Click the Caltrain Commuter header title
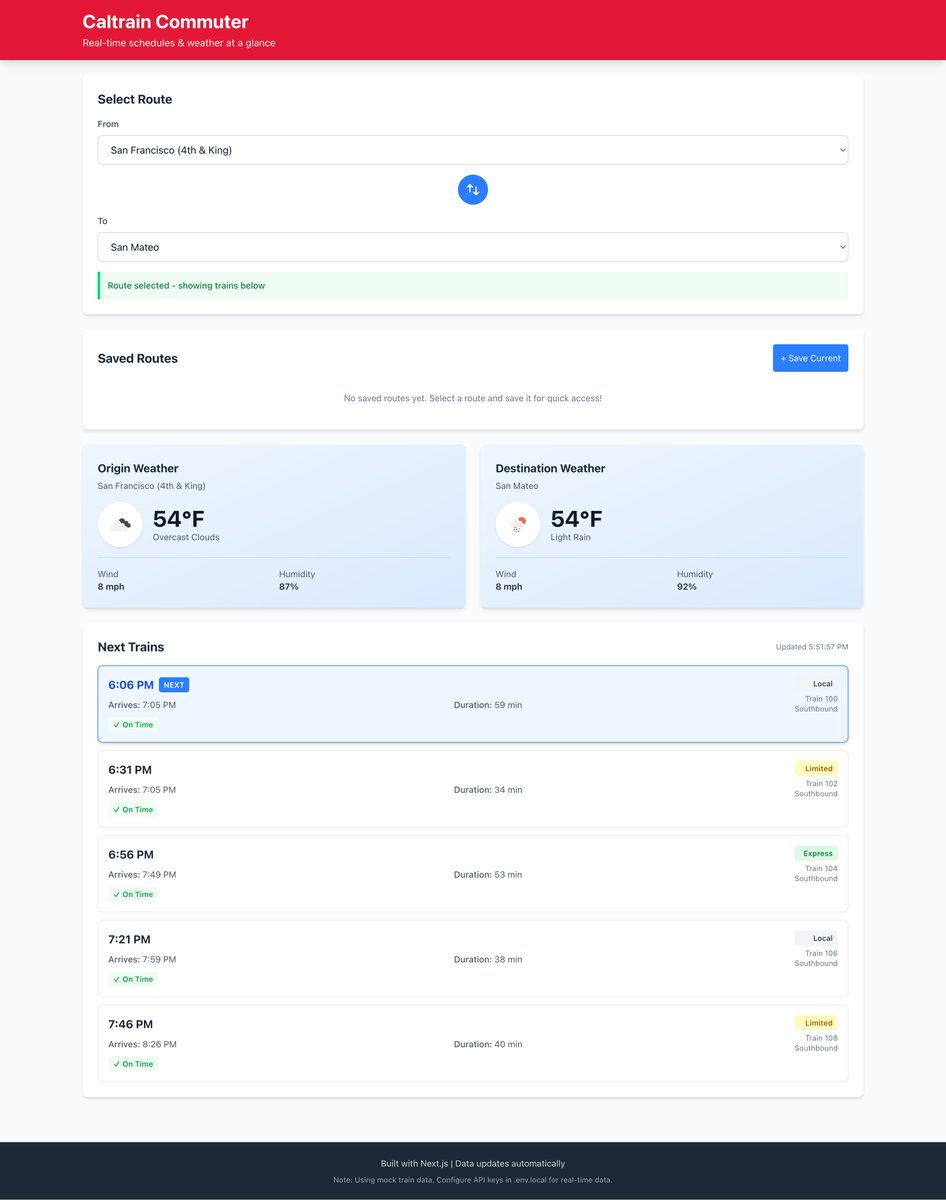Viewport: 946px width, 1200px height. pyautogui.click(x=165, y=22)
